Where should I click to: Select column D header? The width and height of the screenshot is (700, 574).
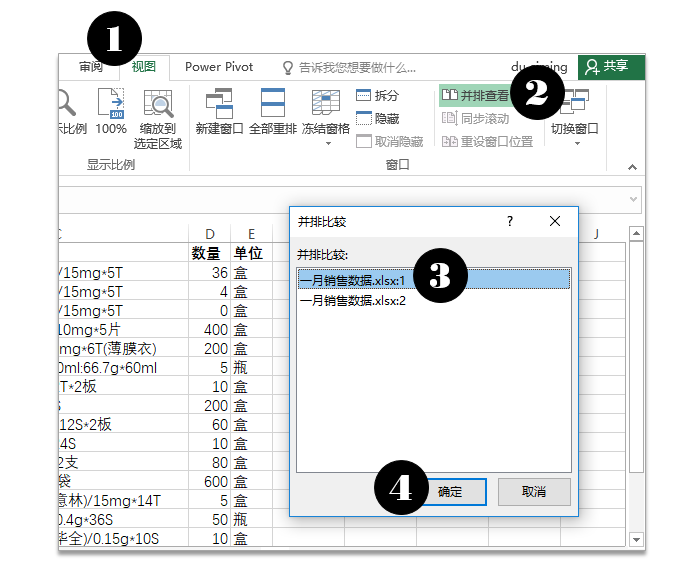pos(209,234)
